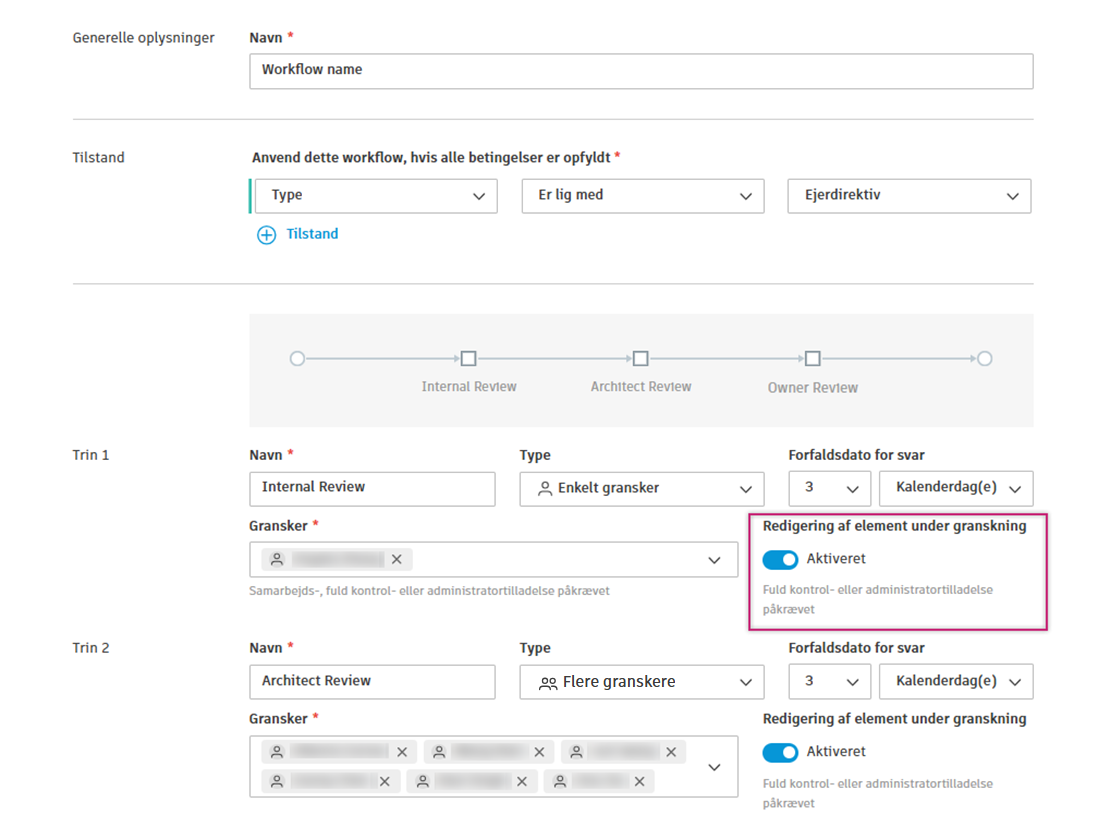Image resolution: width=1098 pixels, height=815 pixels.
Task: Click the Owner Review step node in diagram
Action: (813, 359)
